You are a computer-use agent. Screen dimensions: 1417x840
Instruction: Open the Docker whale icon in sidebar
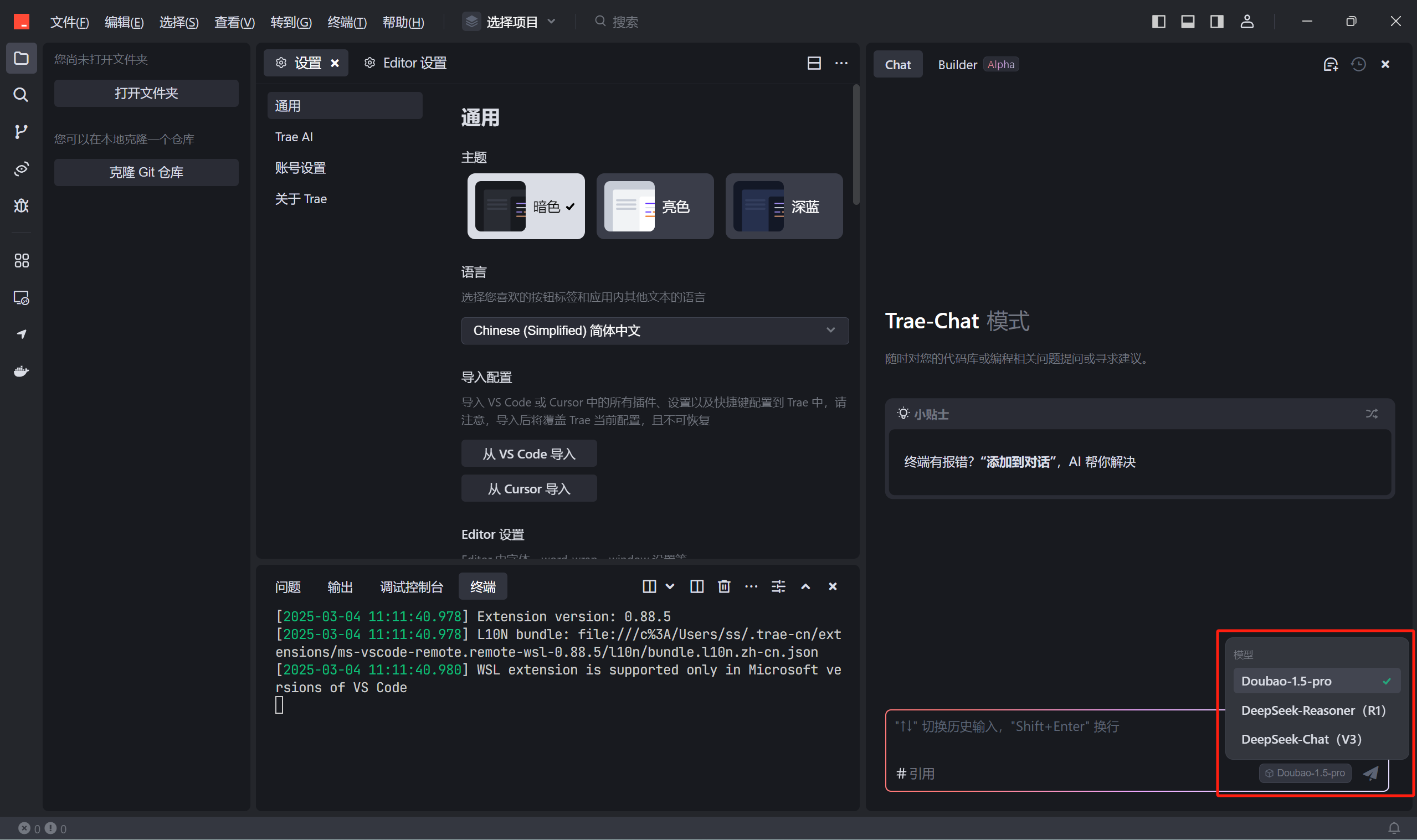pyautogui.click(x=21, y=372)
